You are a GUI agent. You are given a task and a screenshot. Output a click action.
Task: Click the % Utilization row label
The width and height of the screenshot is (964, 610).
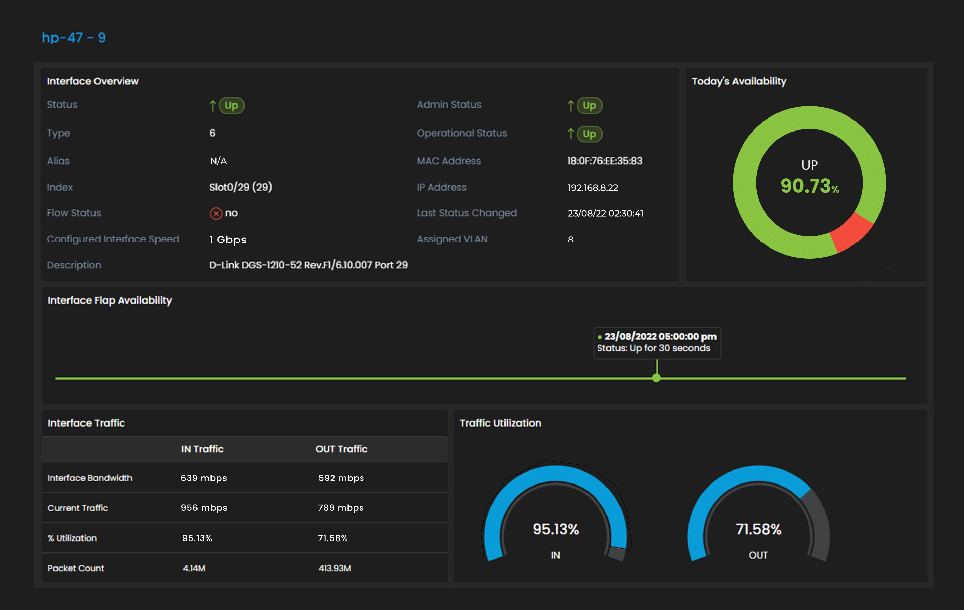[72, 538]
